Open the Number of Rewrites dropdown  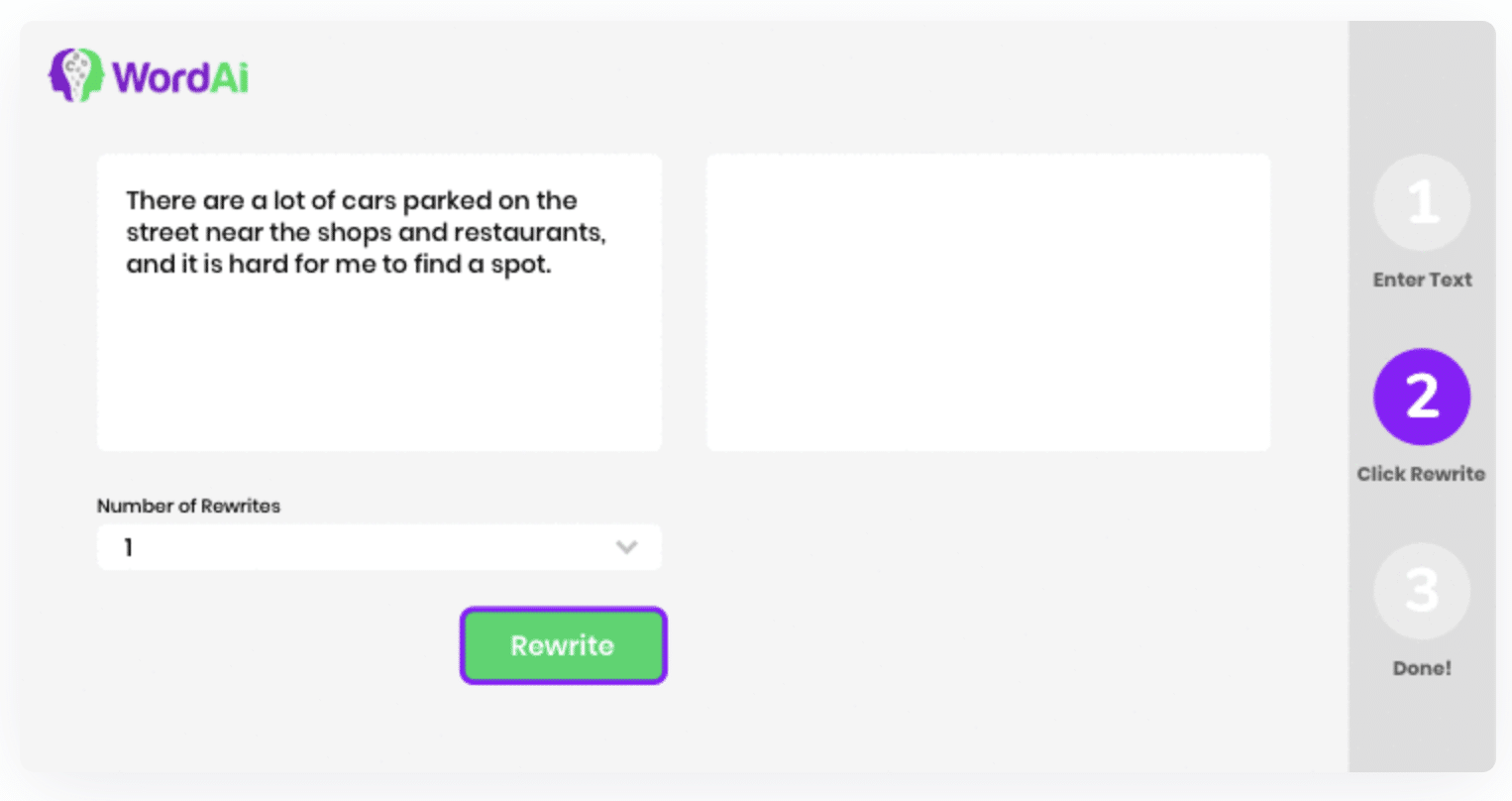(379, 547)
